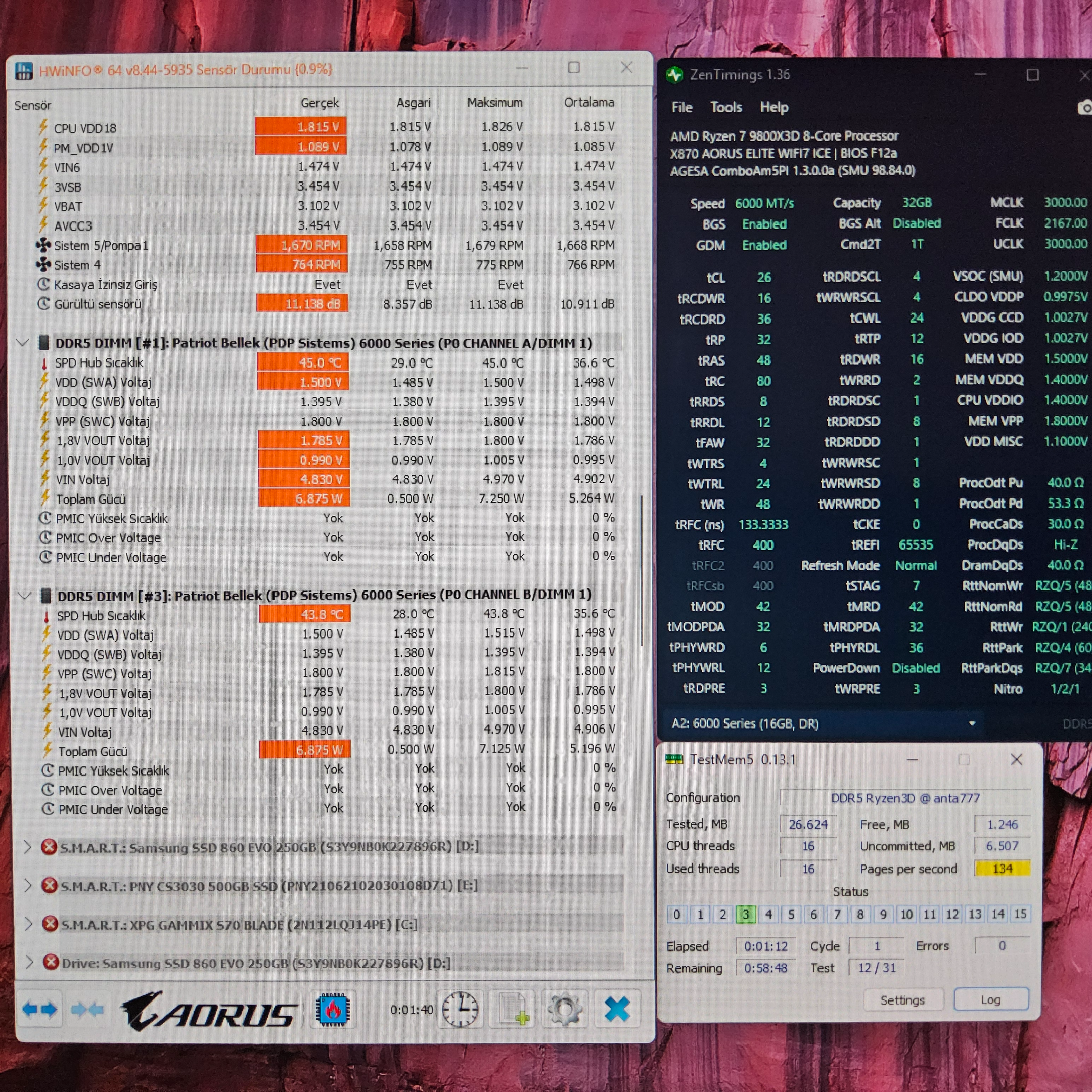
Task: Click the Settings button in TestMem5
Action: (x=902, y=1000)
